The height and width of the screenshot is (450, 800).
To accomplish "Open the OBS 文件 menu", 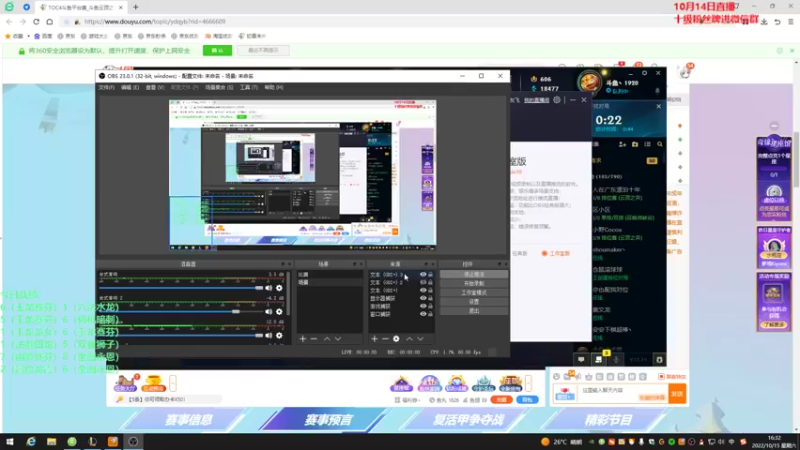I will [106, 88].
